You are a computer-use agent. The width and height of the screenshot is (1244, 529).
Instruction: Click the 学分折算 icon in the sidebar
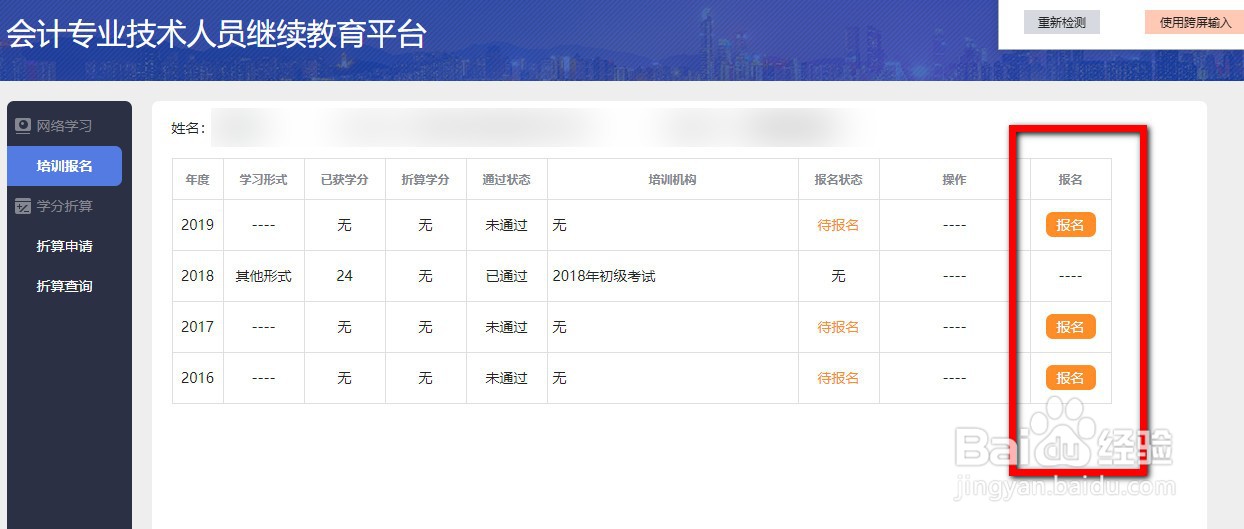pyautogui.click(x=22, y=206)
